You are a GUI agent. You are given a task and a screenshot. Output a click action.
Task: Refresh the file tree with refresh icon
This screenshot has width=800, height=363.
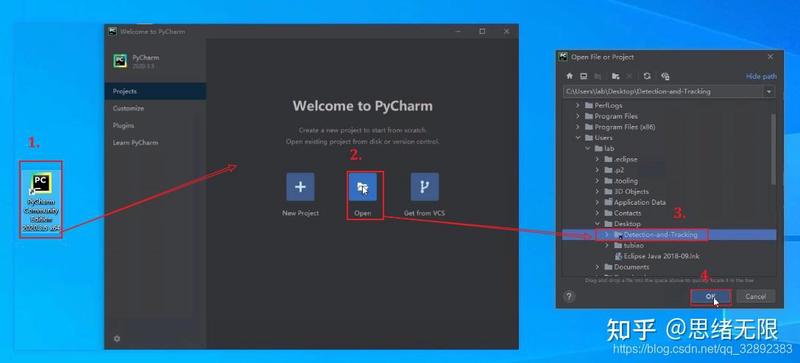click(x=647, y=76)
